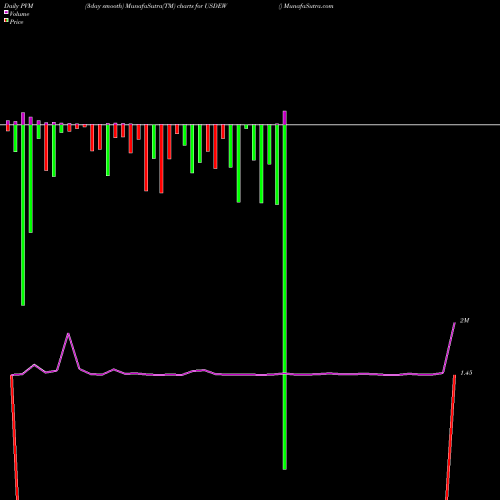Select the tallest green bar spanning the chart
The height and width of the screenshot is (500, 500).
pyautogui.click(x=284, y=297)
